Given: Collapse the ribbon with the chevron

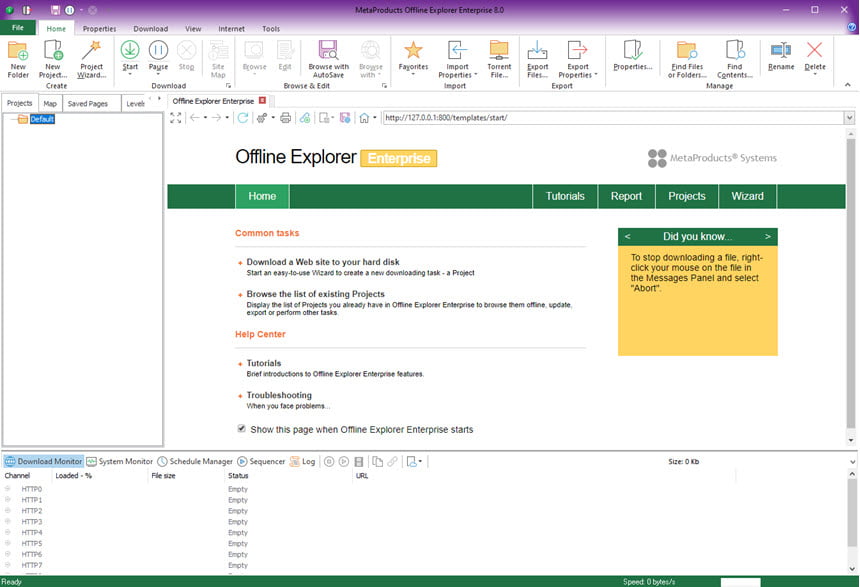Looking at the screenshot, I should tap(847, 84).
